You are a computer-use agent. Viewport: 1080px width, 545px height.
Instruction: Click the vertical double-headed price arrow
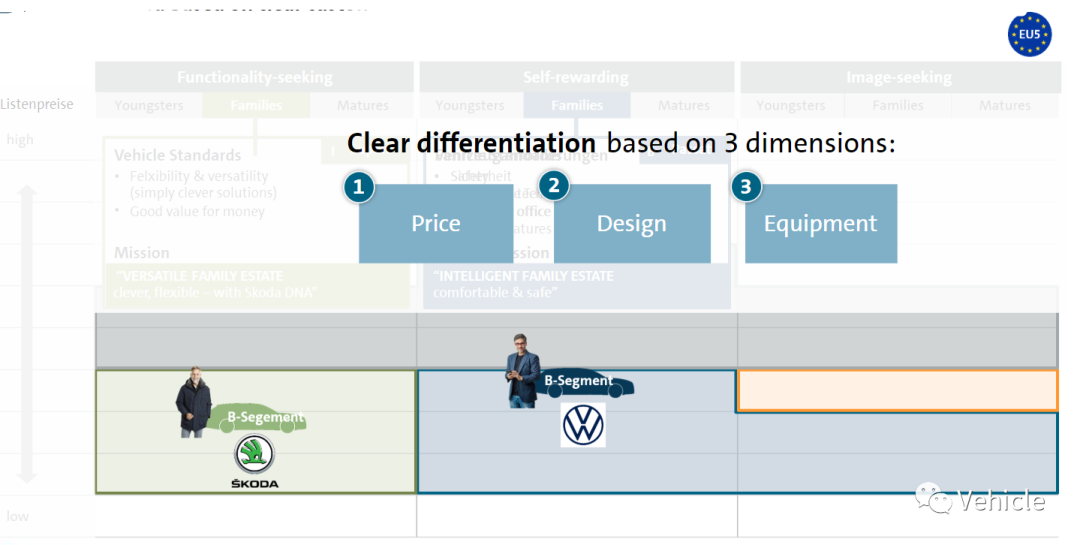[27, 334]
